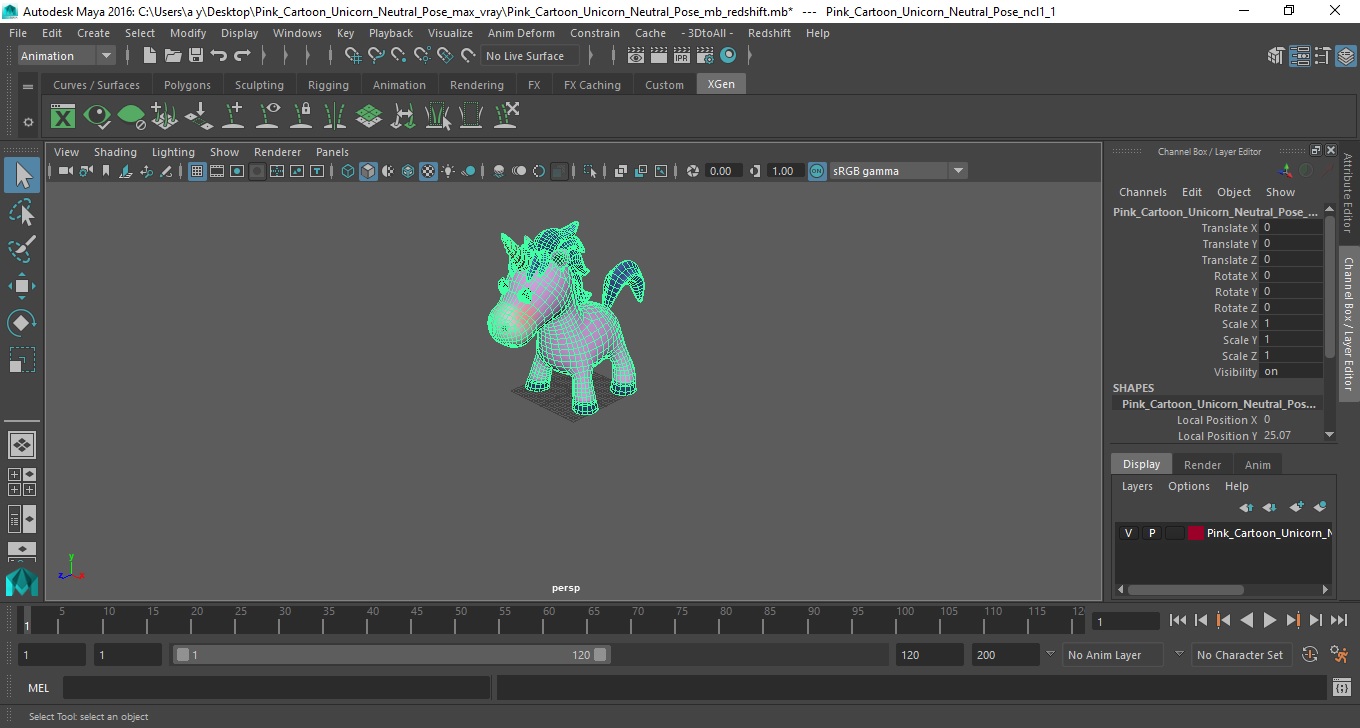Enable snap to grids magnet

coord(353,56)
